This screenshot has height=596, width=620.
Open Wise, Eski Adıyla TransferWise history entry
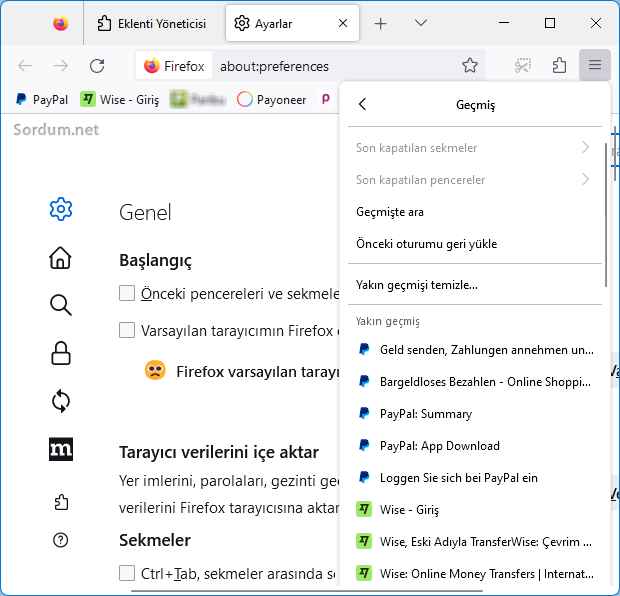click(474, 542)
